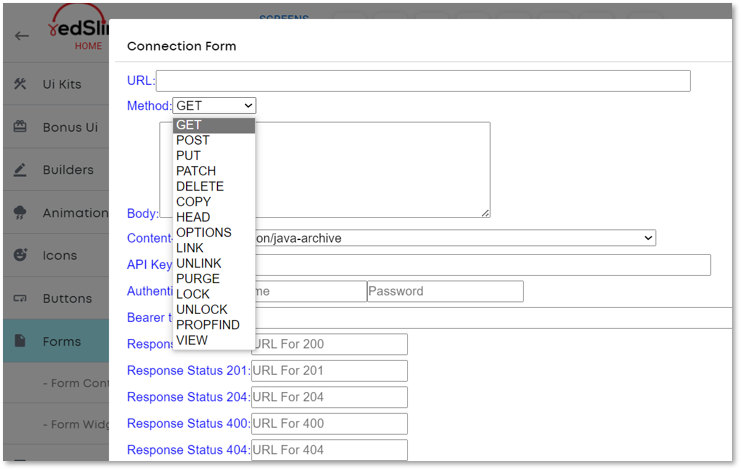Pick COPY from the method list

coord(214,202)
